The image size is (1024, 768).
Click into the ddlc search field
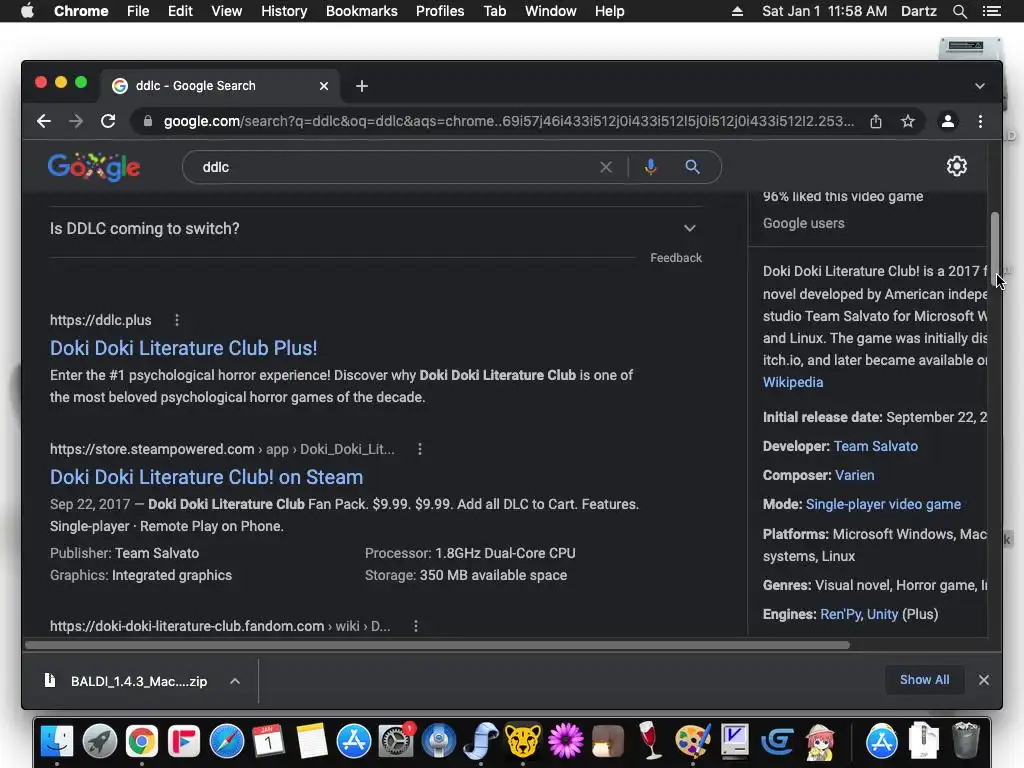pos(392,167)
